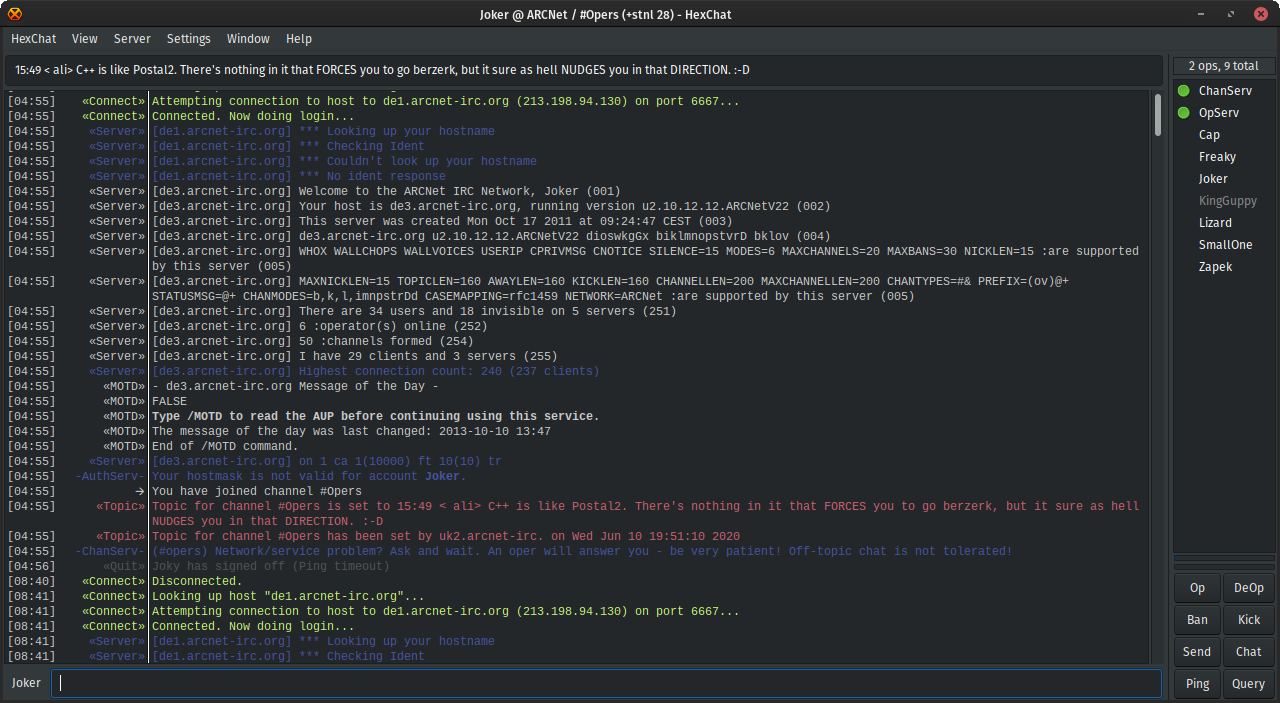The height and width of the screenshot is (703, 1280).
Task: Click the Send button
Action: 1197,652
